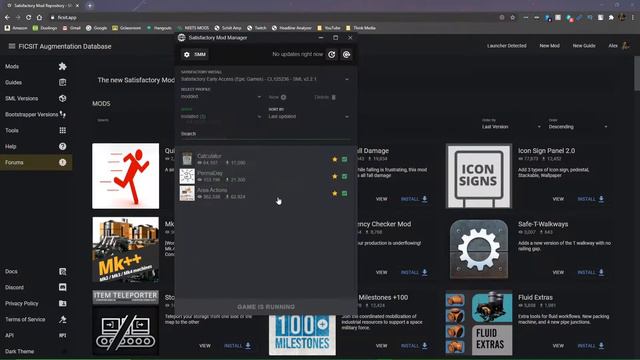
Task: Click the Help question mark icon
Action: coord(62,146)
